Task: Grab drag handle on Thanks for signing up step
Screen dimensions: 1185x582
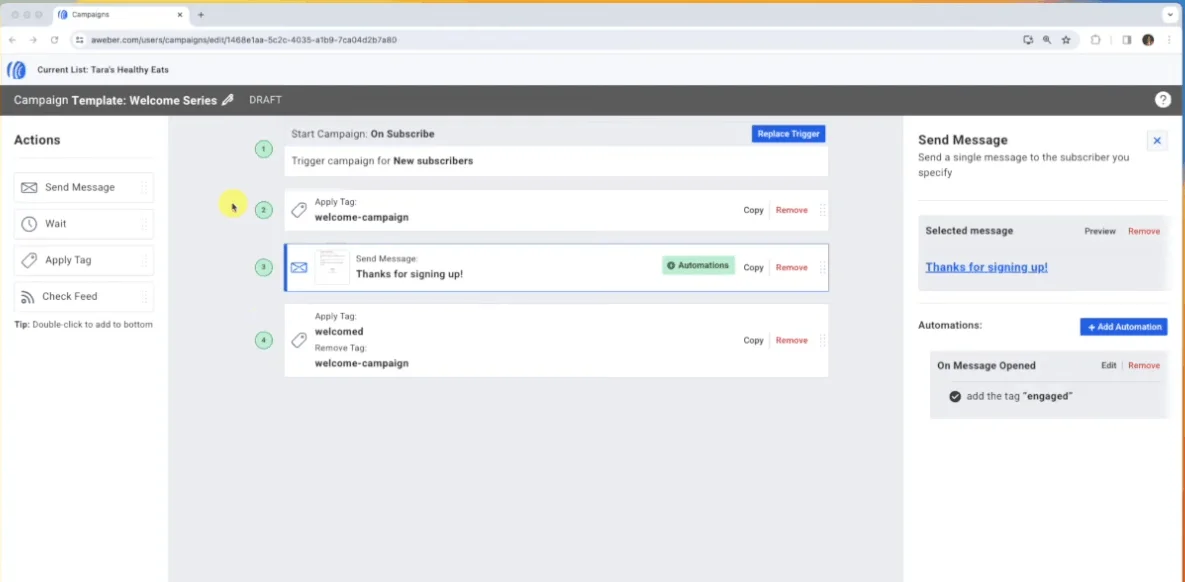Action: pos(822,268)
